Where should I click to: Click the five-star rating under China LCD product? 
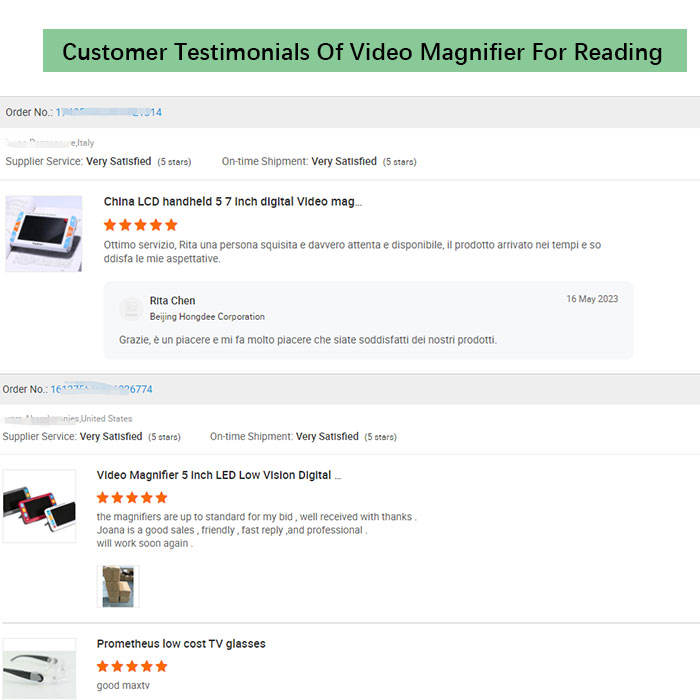[140, 225]
